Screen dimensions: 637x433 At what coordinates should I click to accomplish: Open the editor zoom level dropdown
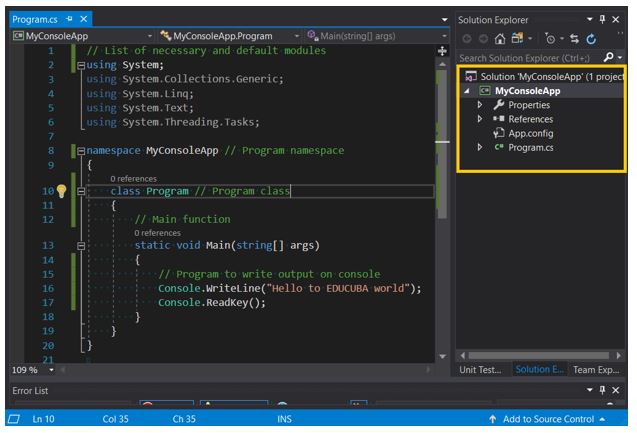pos(52,369)
